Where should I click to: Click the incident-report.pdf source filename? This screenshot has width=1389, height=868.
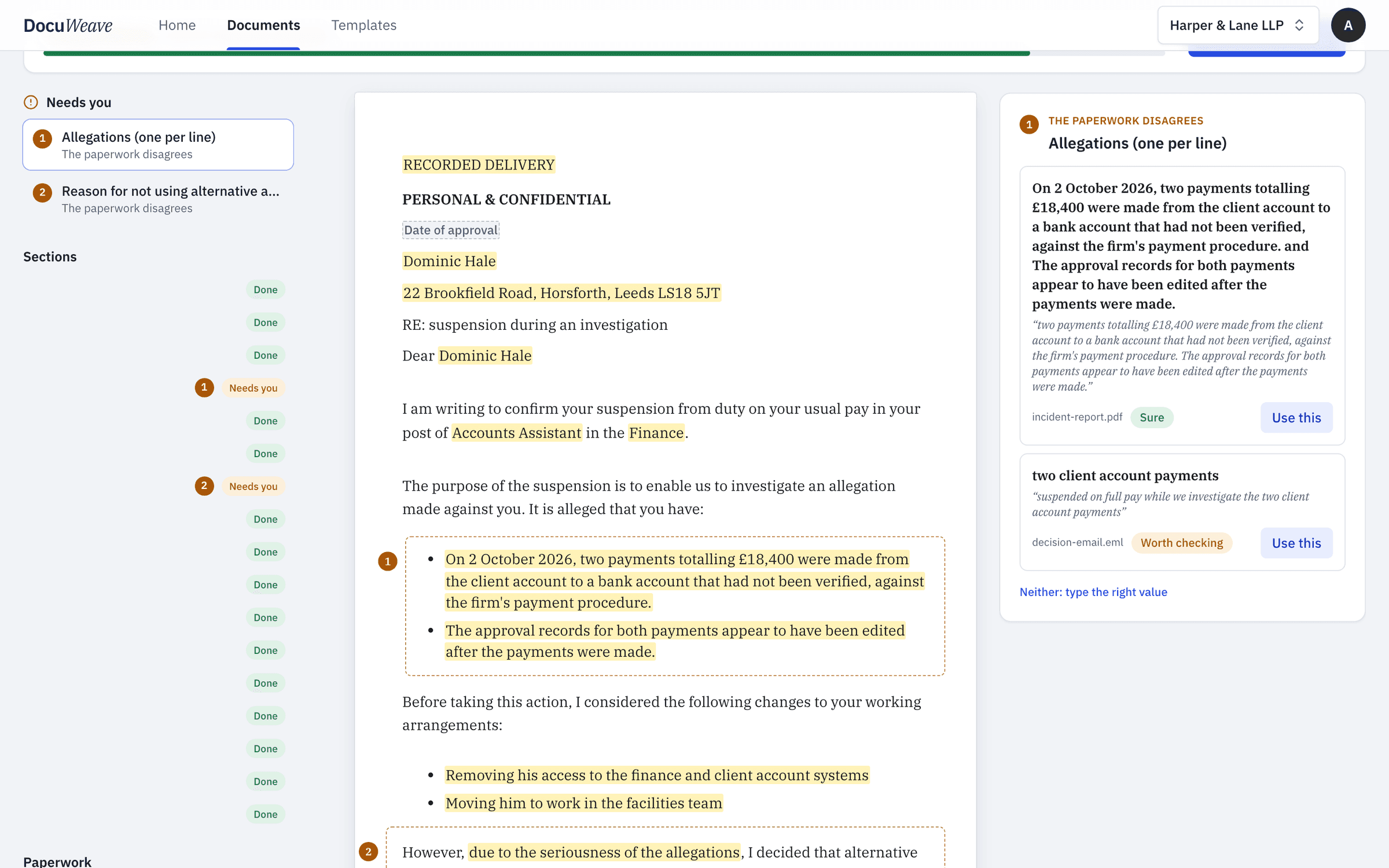click(1076, 417)
